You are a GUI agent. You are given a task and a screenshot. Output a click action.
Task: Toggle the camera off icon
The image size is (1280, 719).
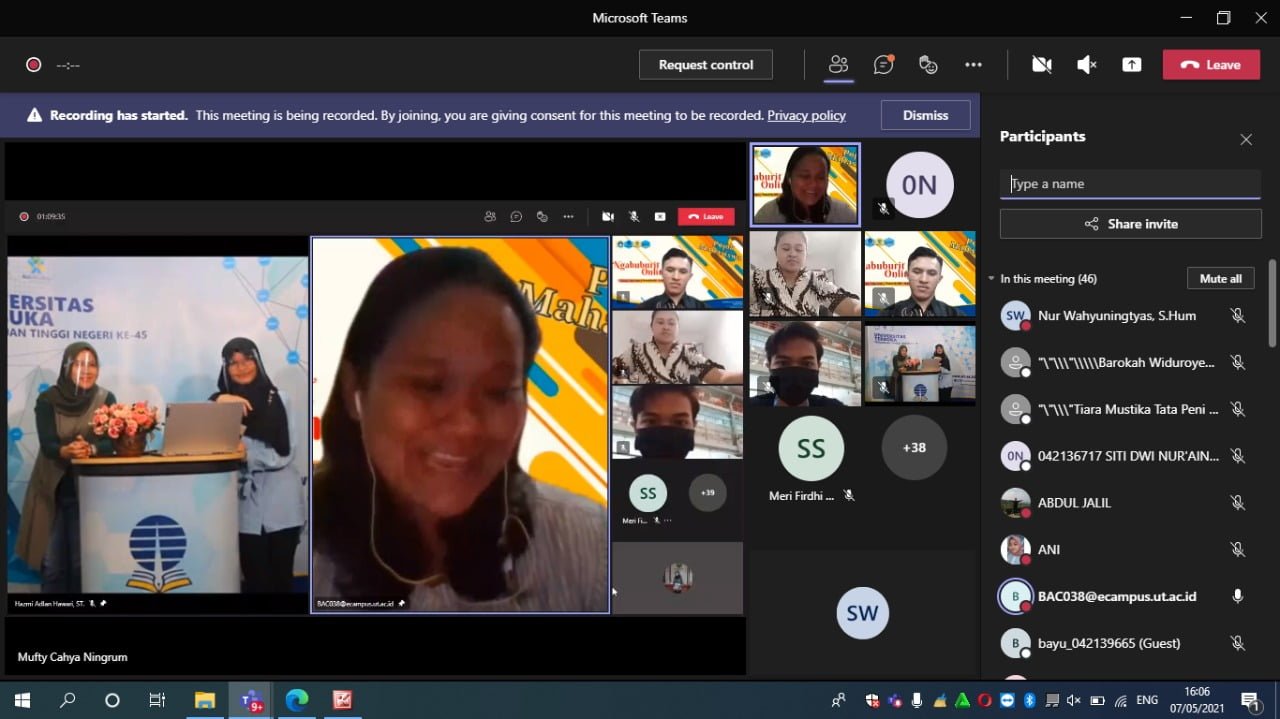tap(1042, 65)
